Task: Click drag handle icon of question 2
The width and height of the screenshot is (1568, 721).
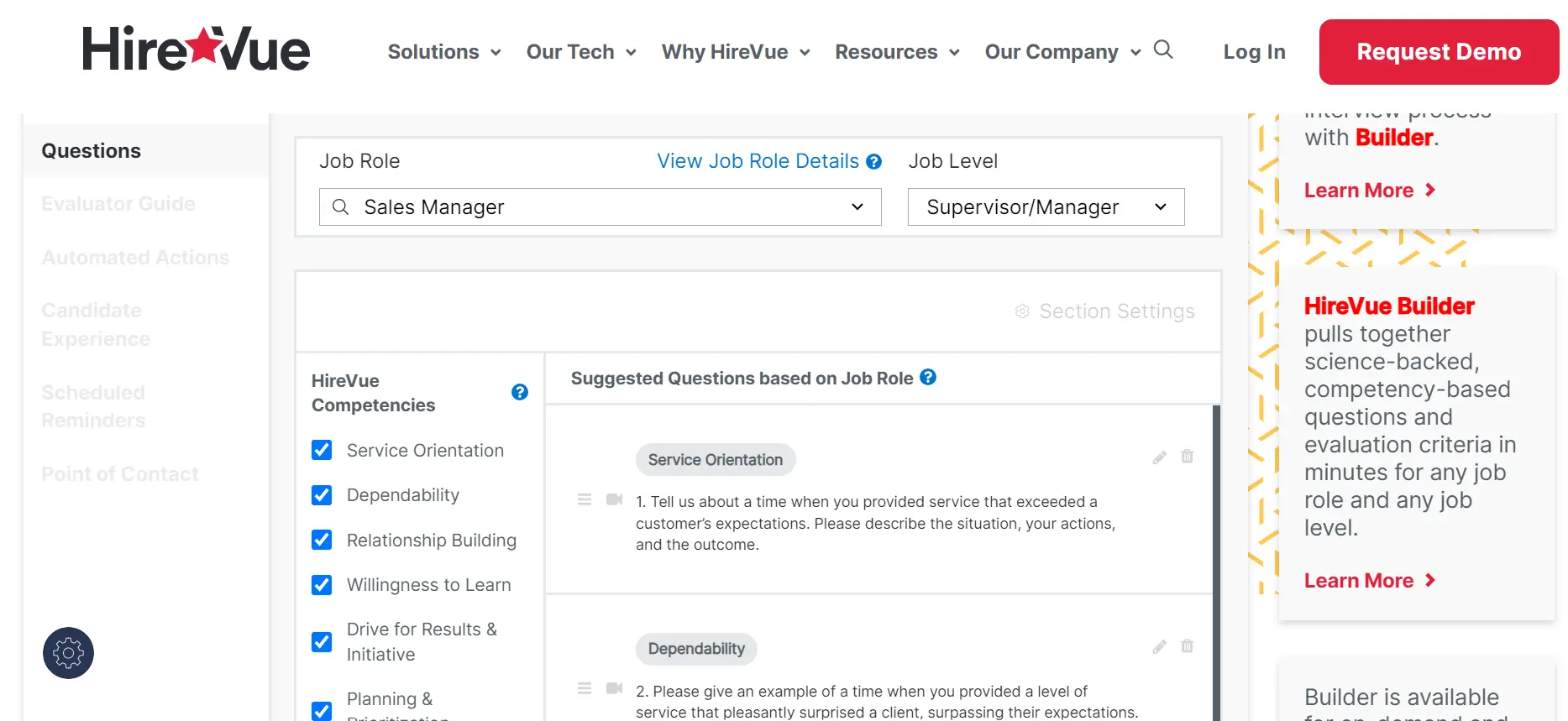Action: pyautogui.click(x=585, y=688)
